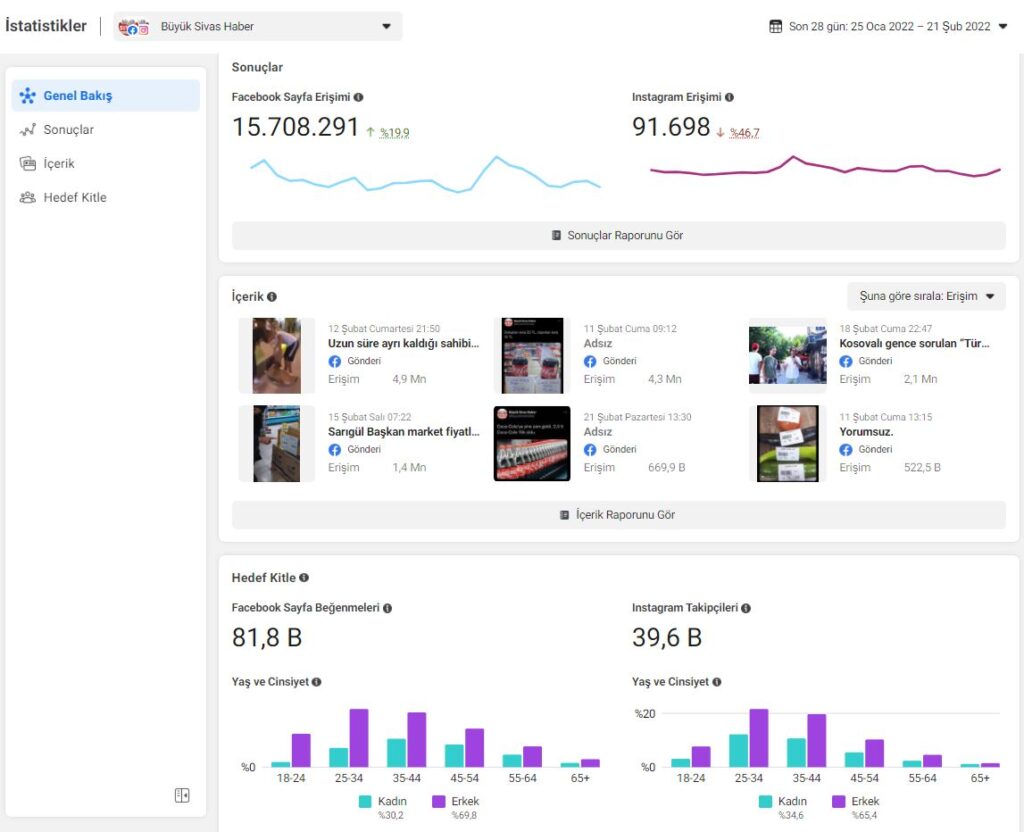Click the Sonuçlar chart icon in sidebar
Screen dimensions: 1024x832
point(27,130)
